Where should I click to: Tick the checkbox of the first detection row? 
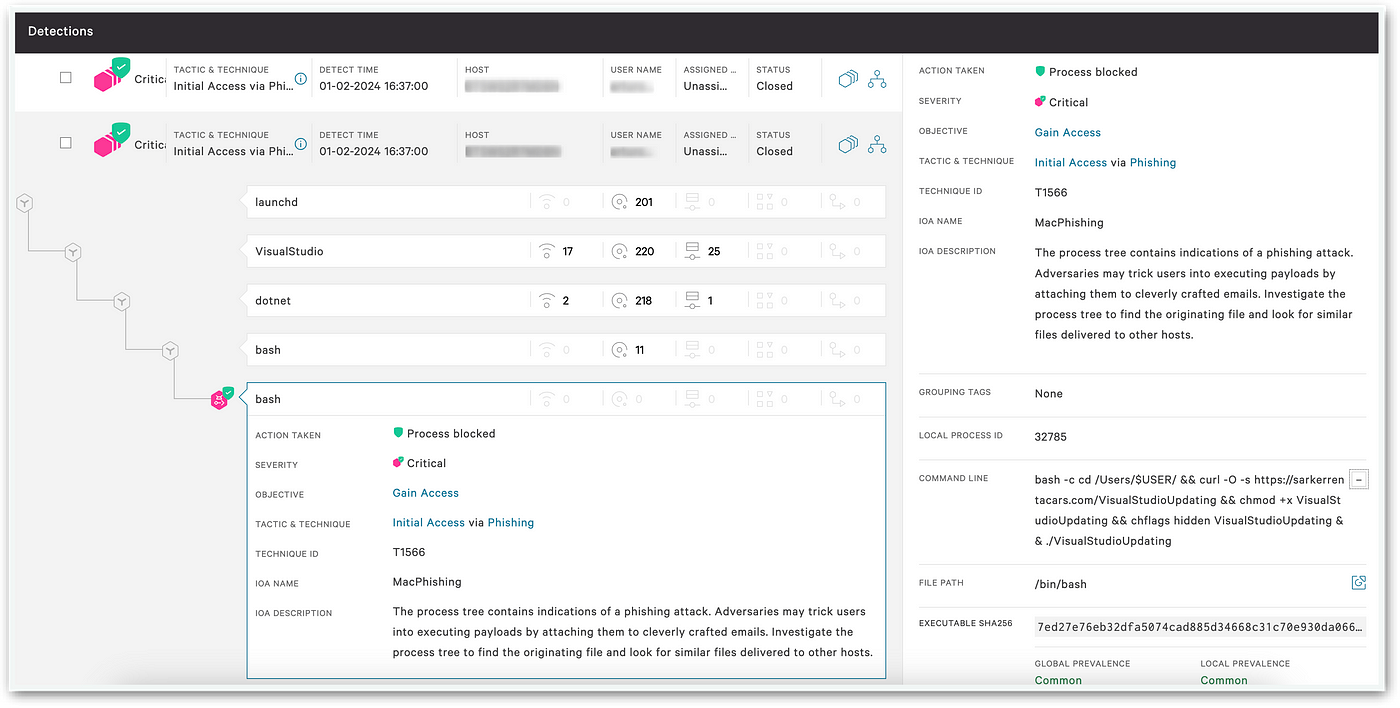[x=66, y=77]
